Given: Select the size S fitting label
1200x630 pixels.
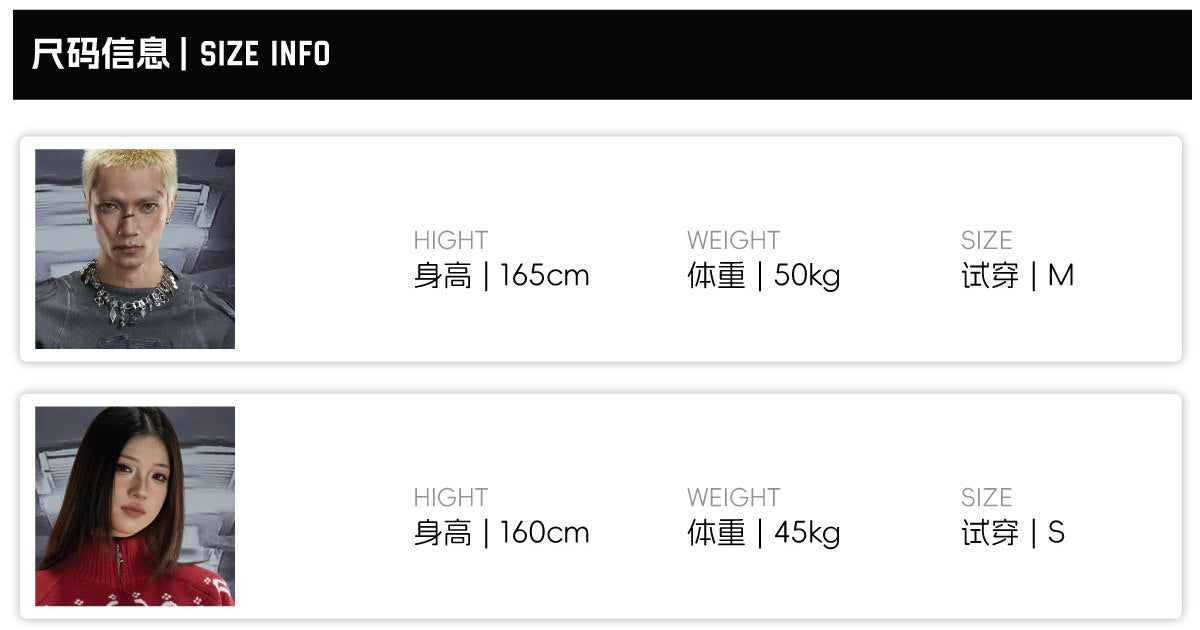Looking at the screenshot, I should pyautogui.click(x=1013, y=532).
